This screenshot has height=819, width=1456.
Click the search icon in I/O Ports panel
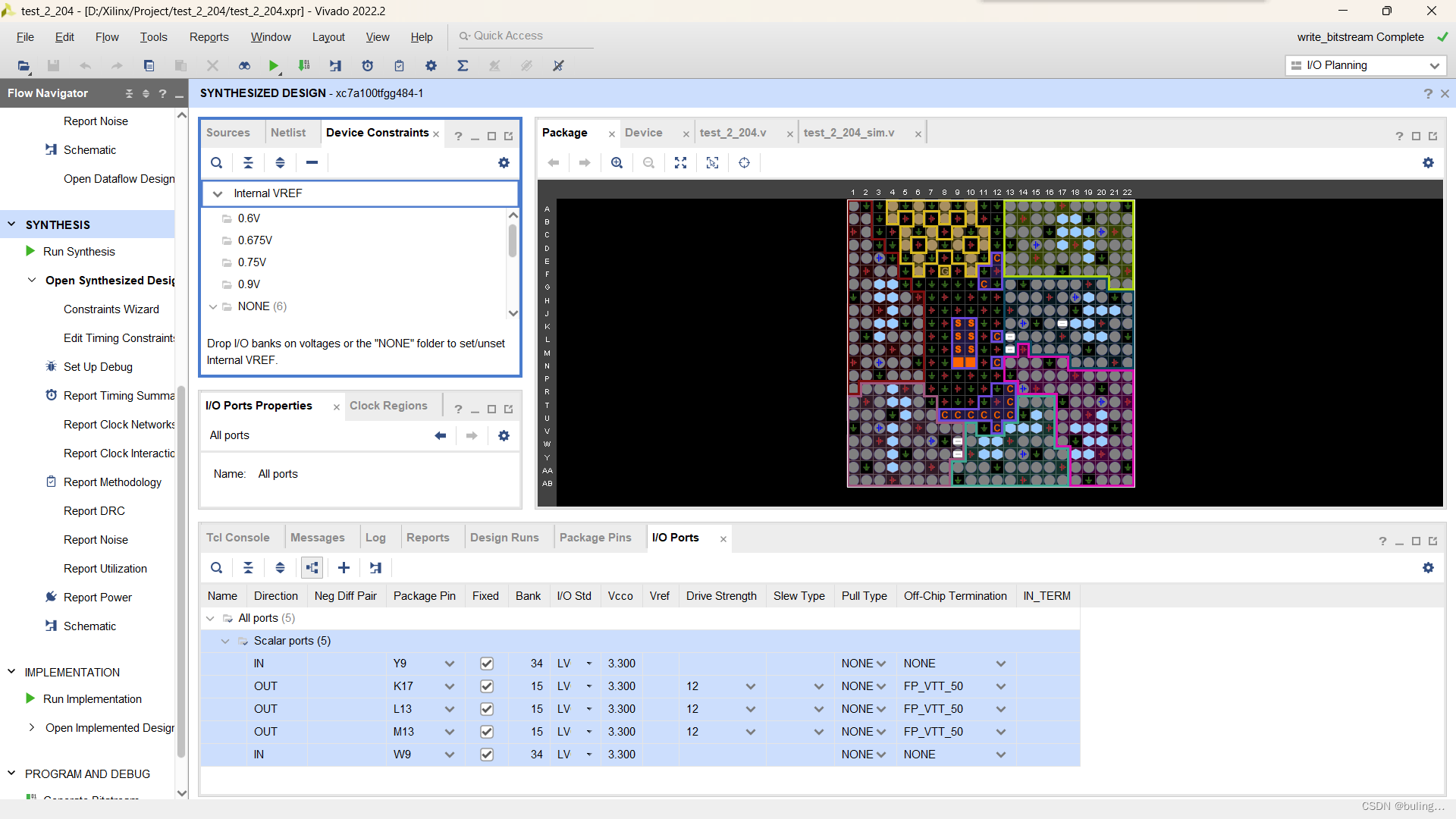coord(217,568)
